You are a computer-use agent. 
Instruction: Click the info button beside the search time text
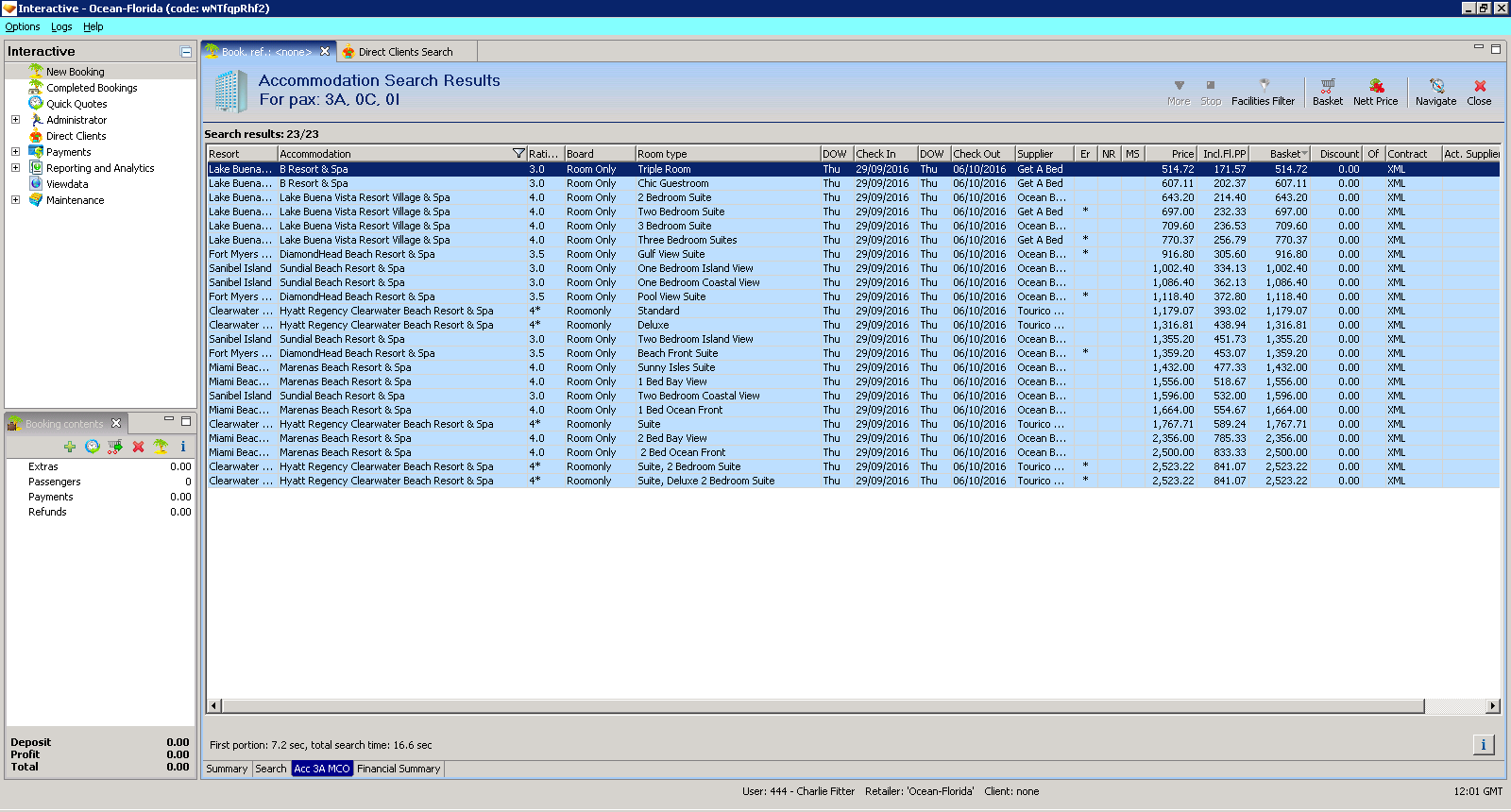pos(1483,745)
